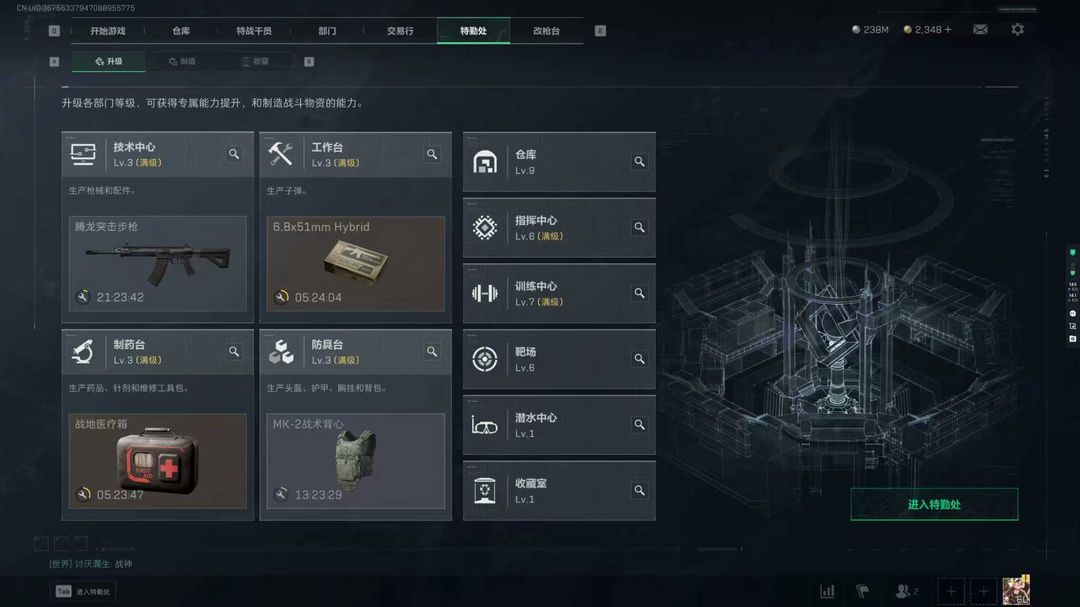Viewport: 1080px width, 607px height.
Task: Open the mail envelope icon
Action: 980,30
